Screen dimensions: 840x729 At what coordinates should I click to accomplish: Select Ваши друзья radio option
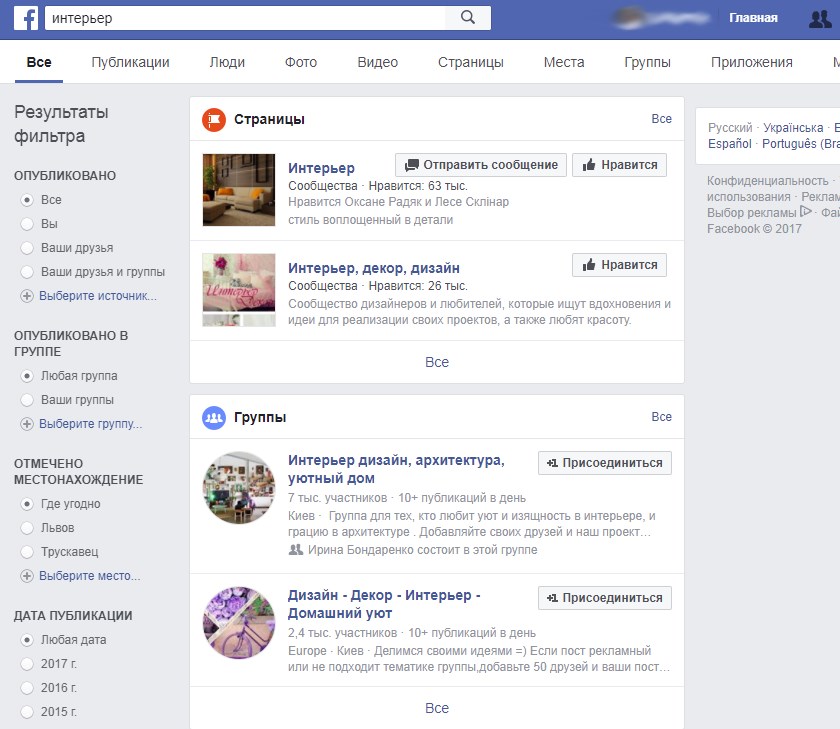click(26, 248)
